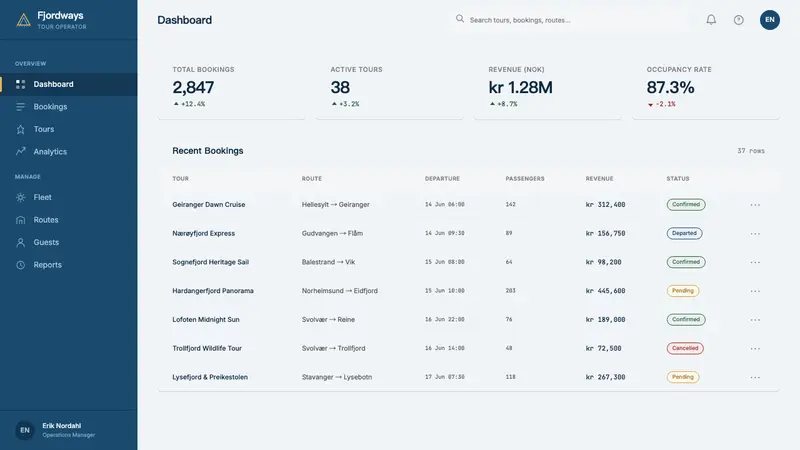The image size is (800, 450).
Task: Open Erik Nordahl profile name
Action: coord(61,426)
